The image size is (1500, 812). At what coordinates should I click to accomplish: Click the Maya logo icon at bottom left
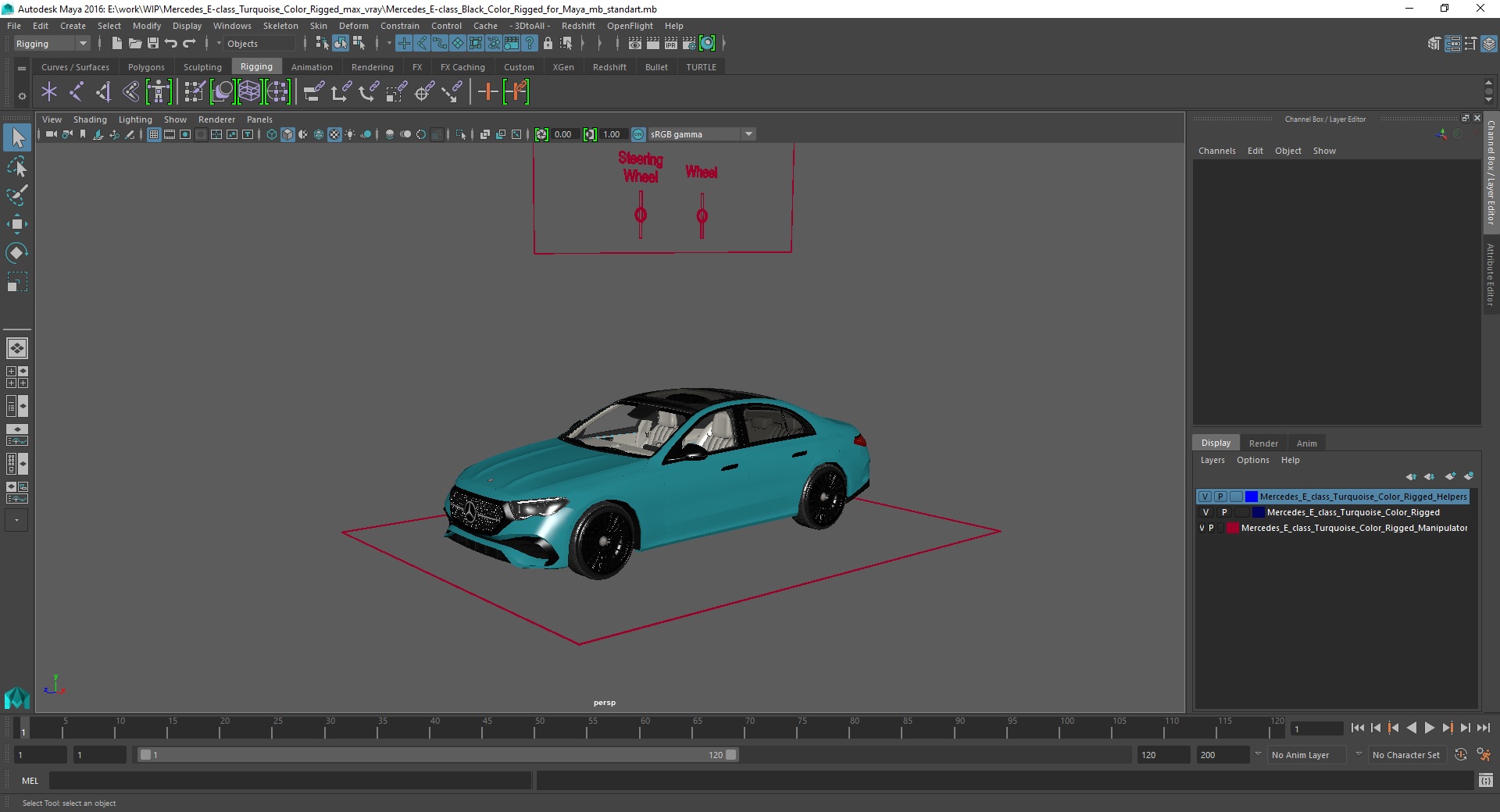coord(17,697)
